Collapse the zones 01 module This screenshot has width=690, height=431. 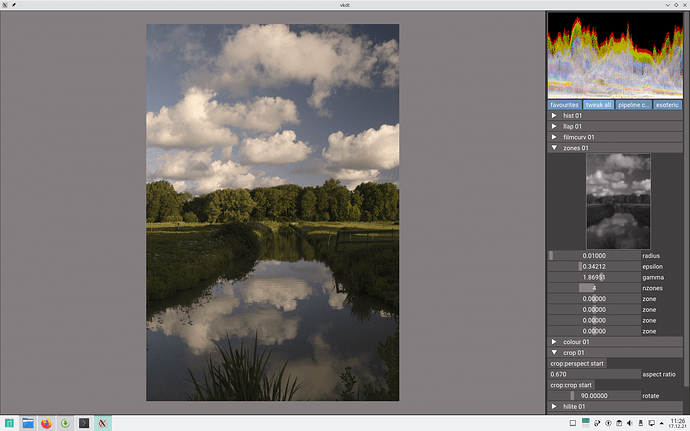(x=555, y=148)
